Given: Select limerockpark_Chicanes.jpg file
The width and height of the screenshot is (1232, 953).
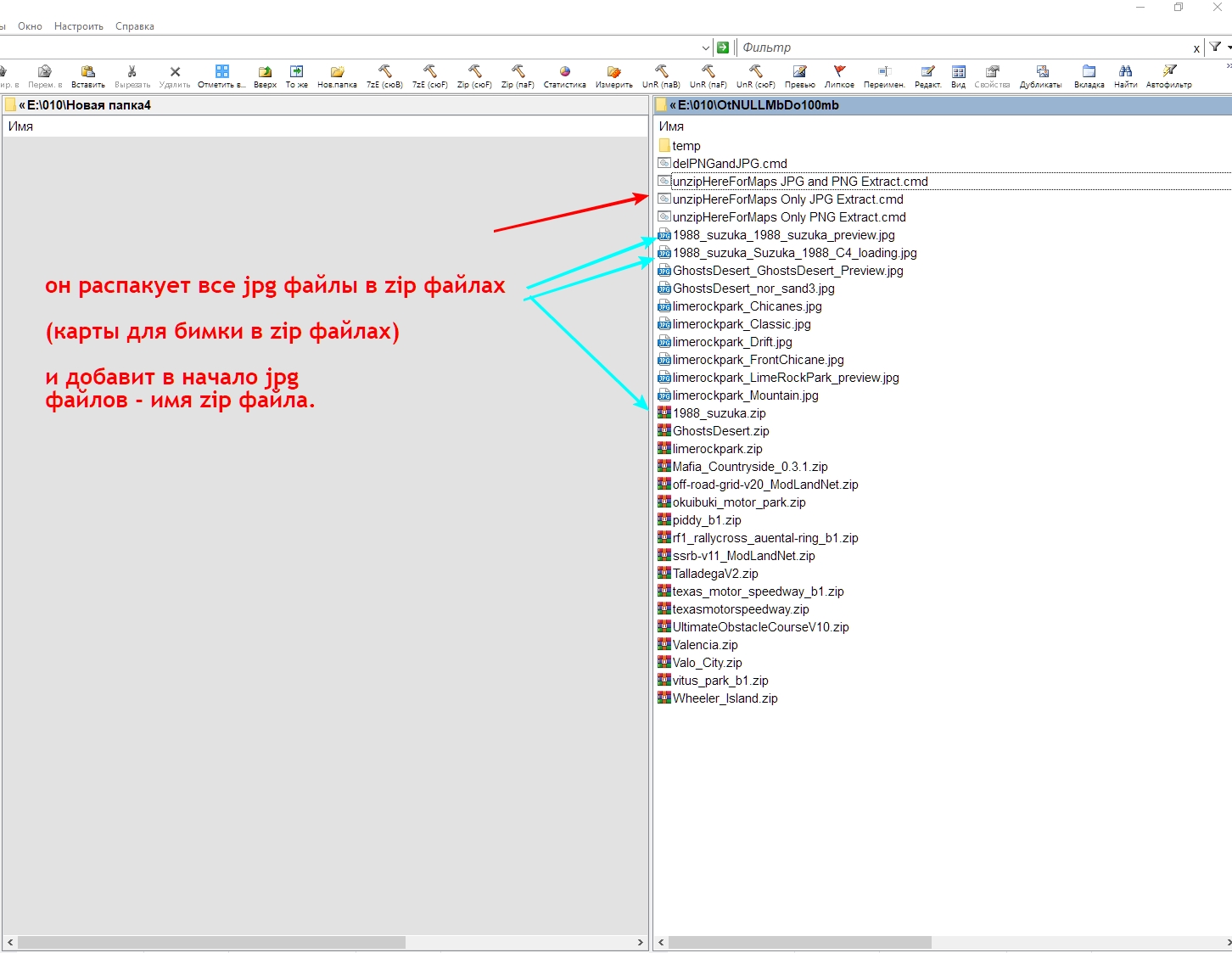Looking at the screenshot, I should pos(741,306).
